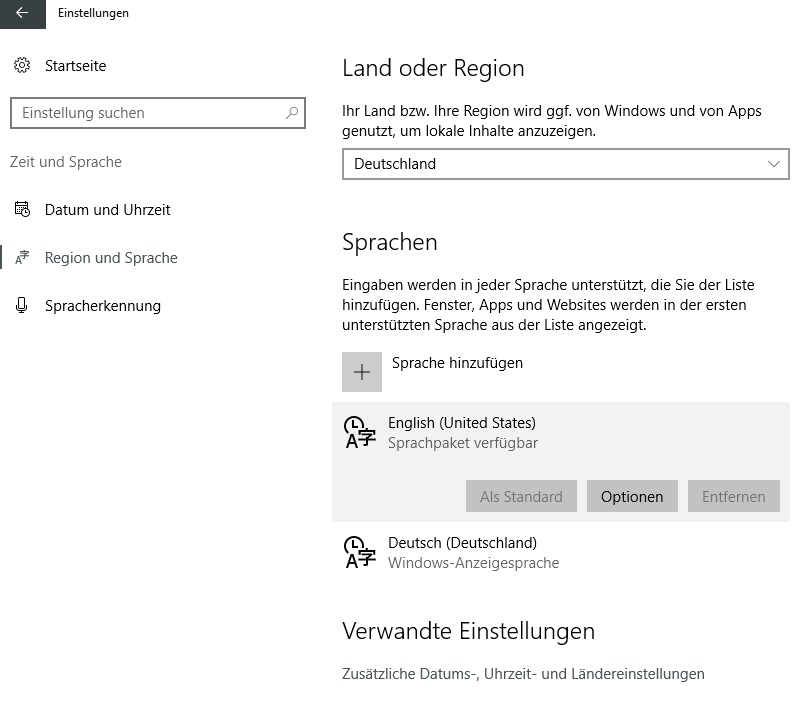Focus the Einstellung suchen search field
The width and height of the screenshot is (803, 719).
(158, 113)
